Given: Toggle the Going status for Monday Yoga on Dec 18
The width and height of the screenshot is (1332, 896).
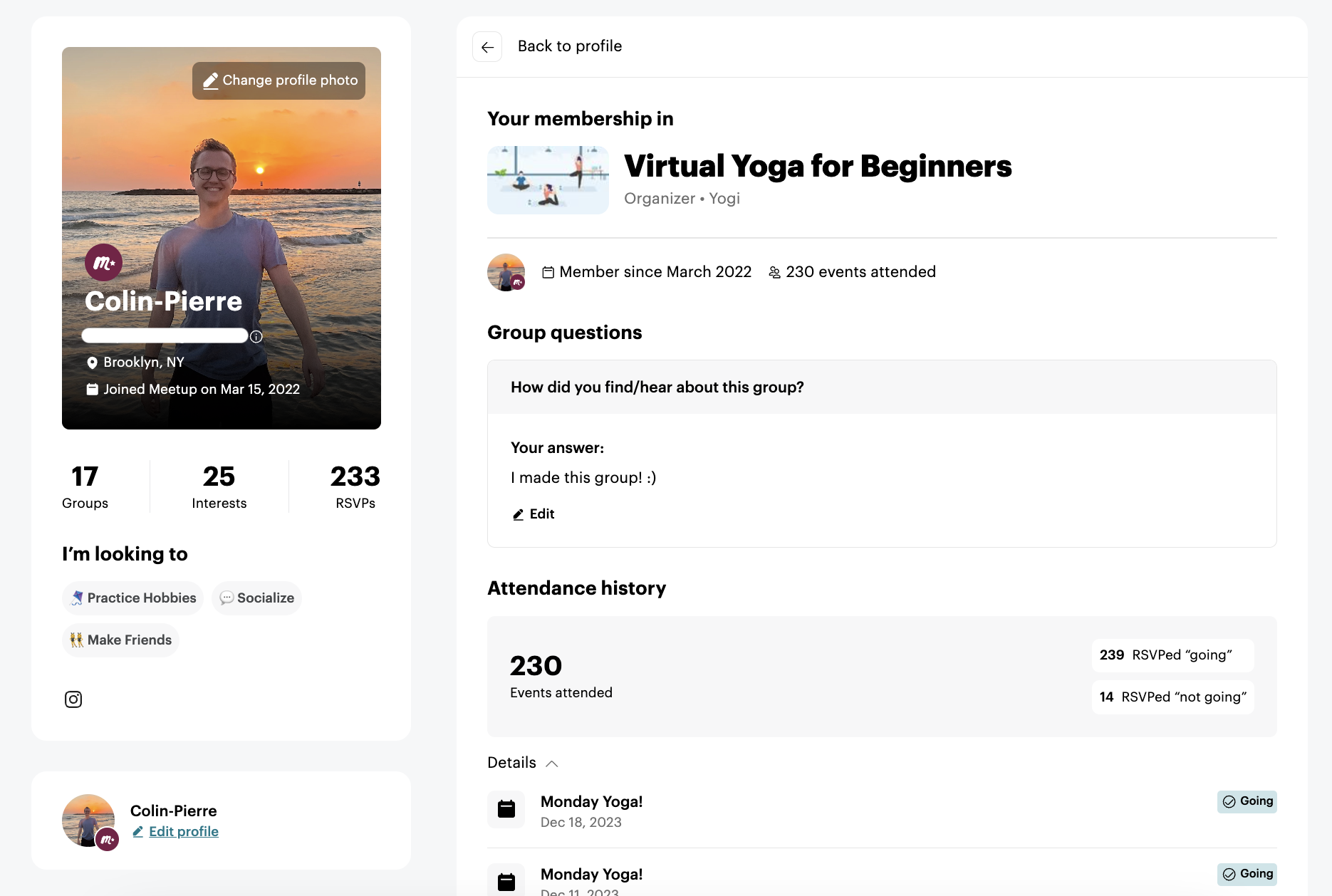Looking at the screenshot, I should pos(1246,801).
